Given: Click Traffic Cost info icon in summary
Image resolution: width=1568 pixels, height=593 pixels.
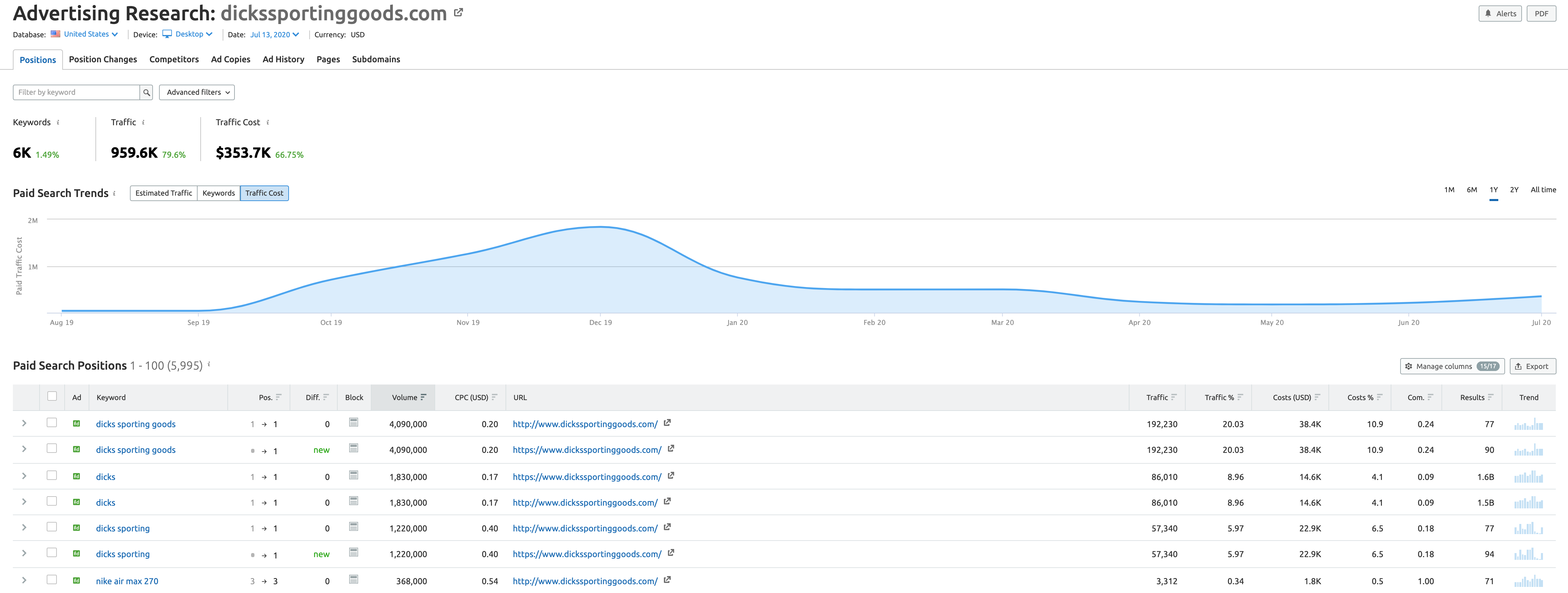Looking at the screenshot, I should tap(267, 123).
